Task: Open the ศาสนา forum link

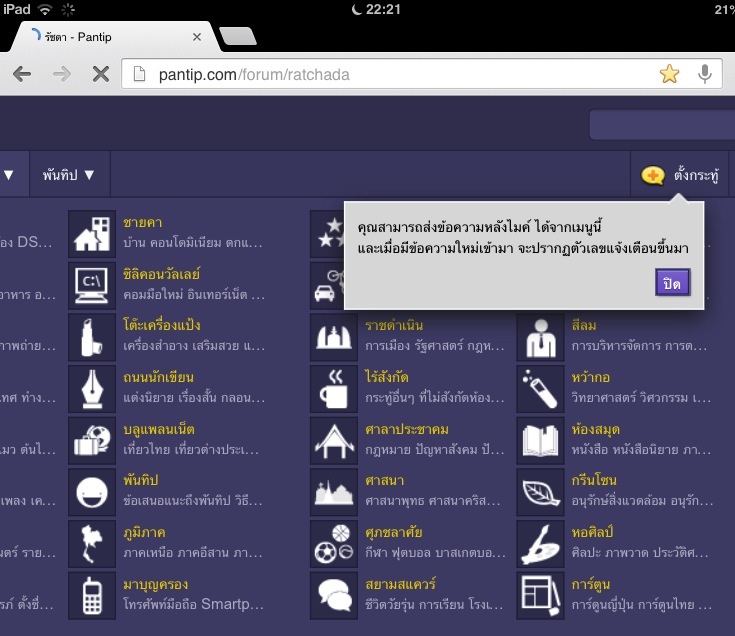Action: click(384, 480)
